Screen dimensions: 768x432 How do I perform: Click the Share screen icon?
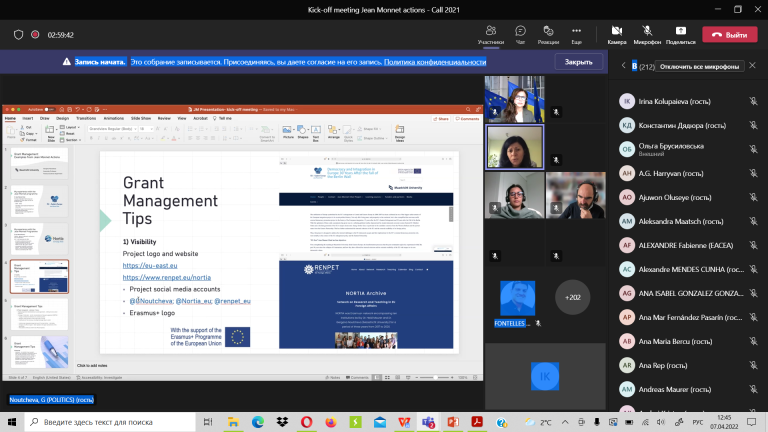(680, 31)
